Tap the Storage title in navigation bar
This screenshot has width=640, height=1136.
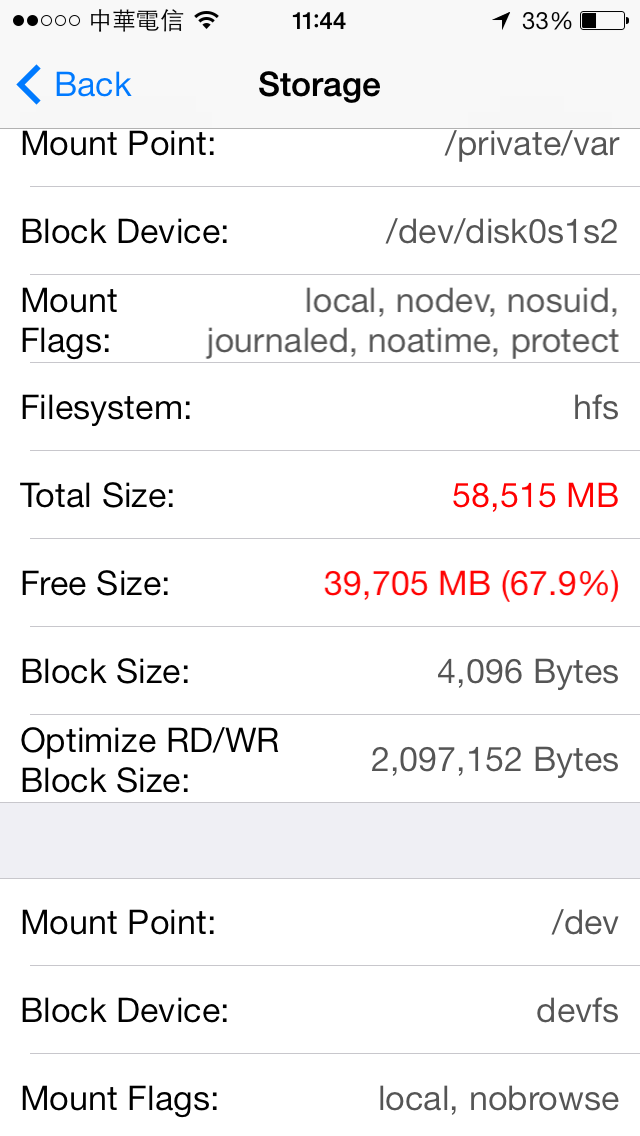(319, 85)
